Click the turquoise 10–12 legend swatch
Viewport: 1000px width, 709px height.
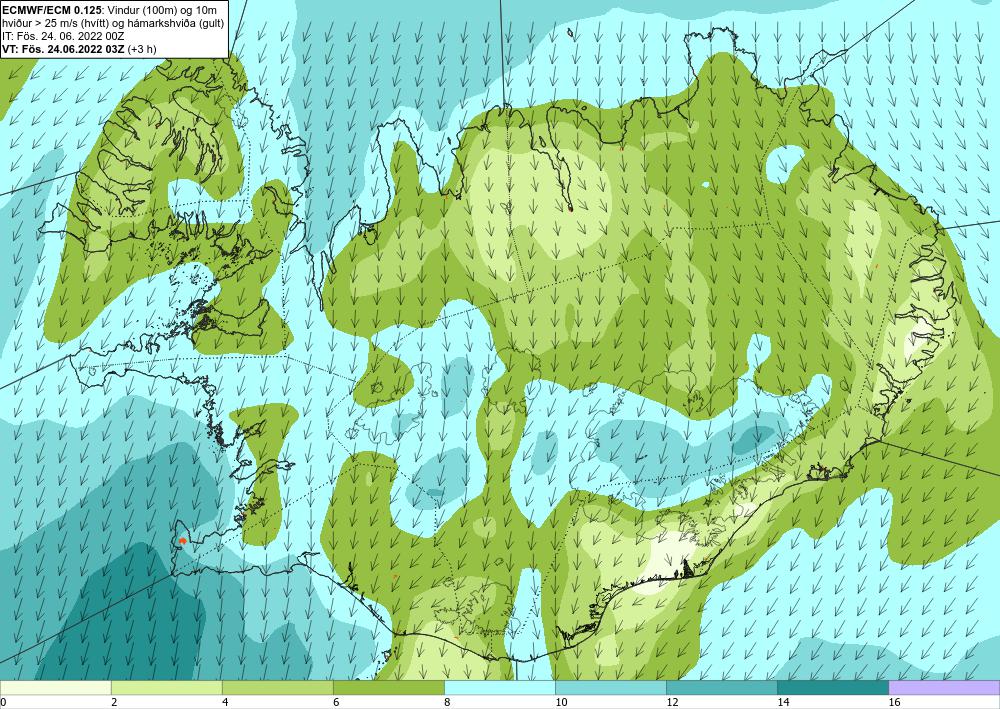click(610, 687)
